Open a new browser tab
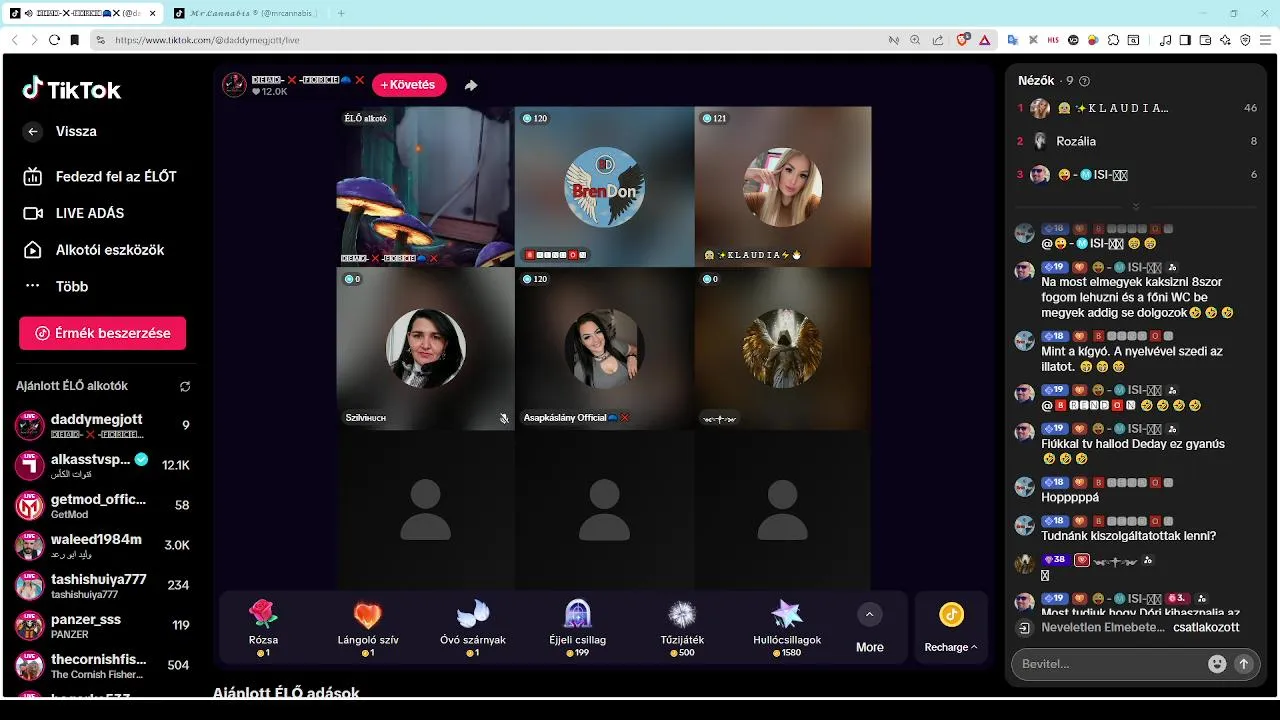The image size is (1280, 720). coord(341,13)
